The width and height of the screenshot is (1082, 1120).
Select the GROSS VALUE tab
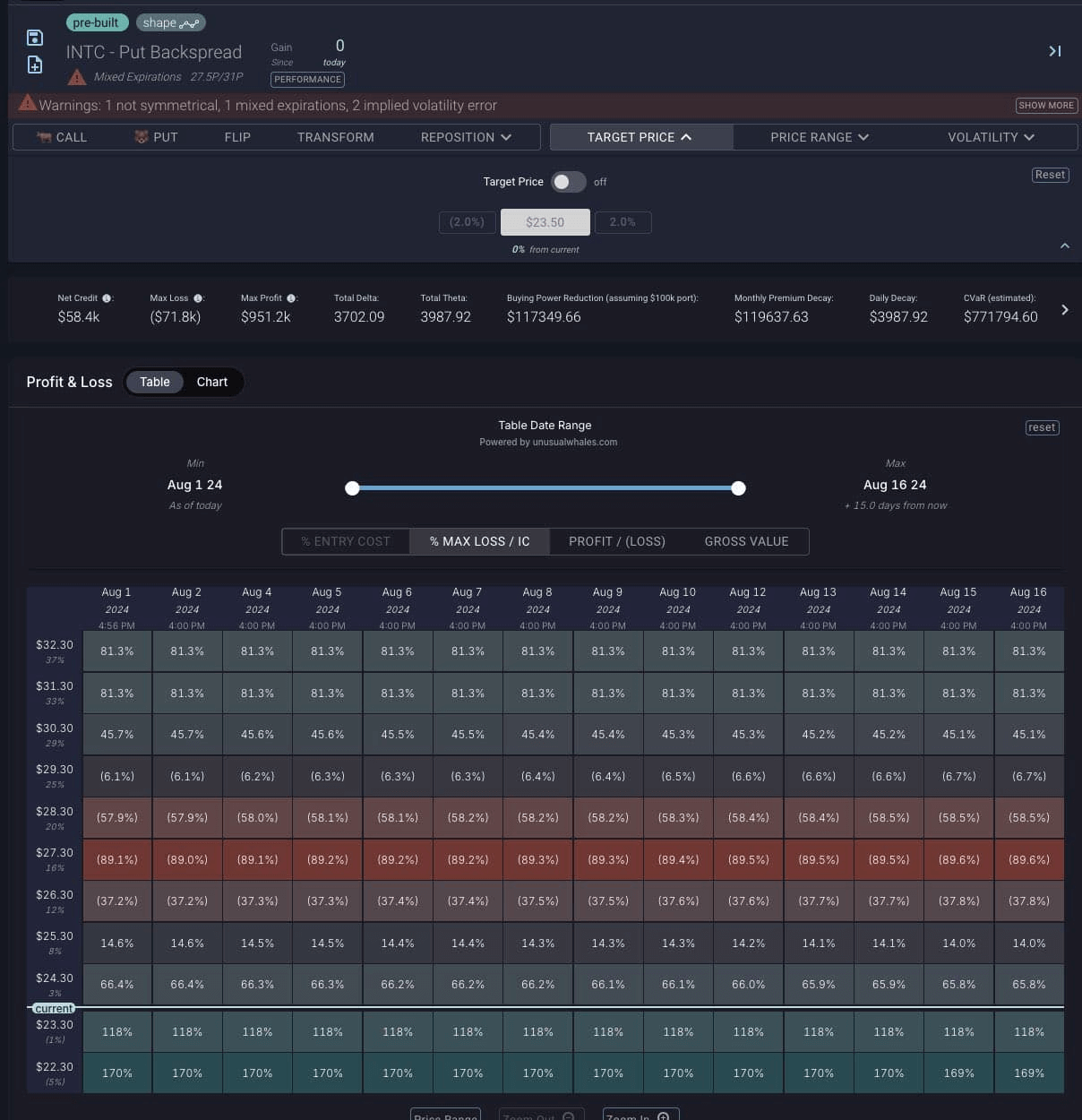click(746, 541)
